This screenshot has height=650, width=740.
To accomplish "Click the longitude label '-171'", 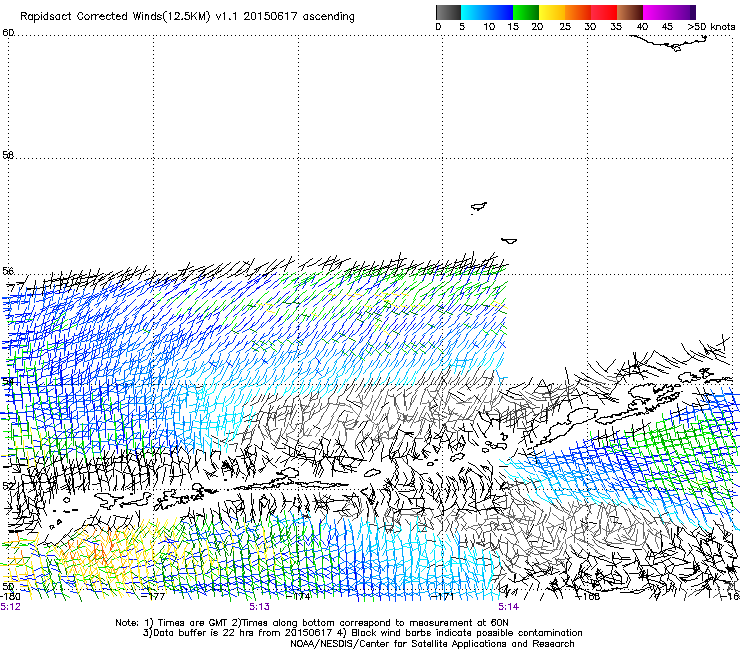I will (x=443, y=597).
